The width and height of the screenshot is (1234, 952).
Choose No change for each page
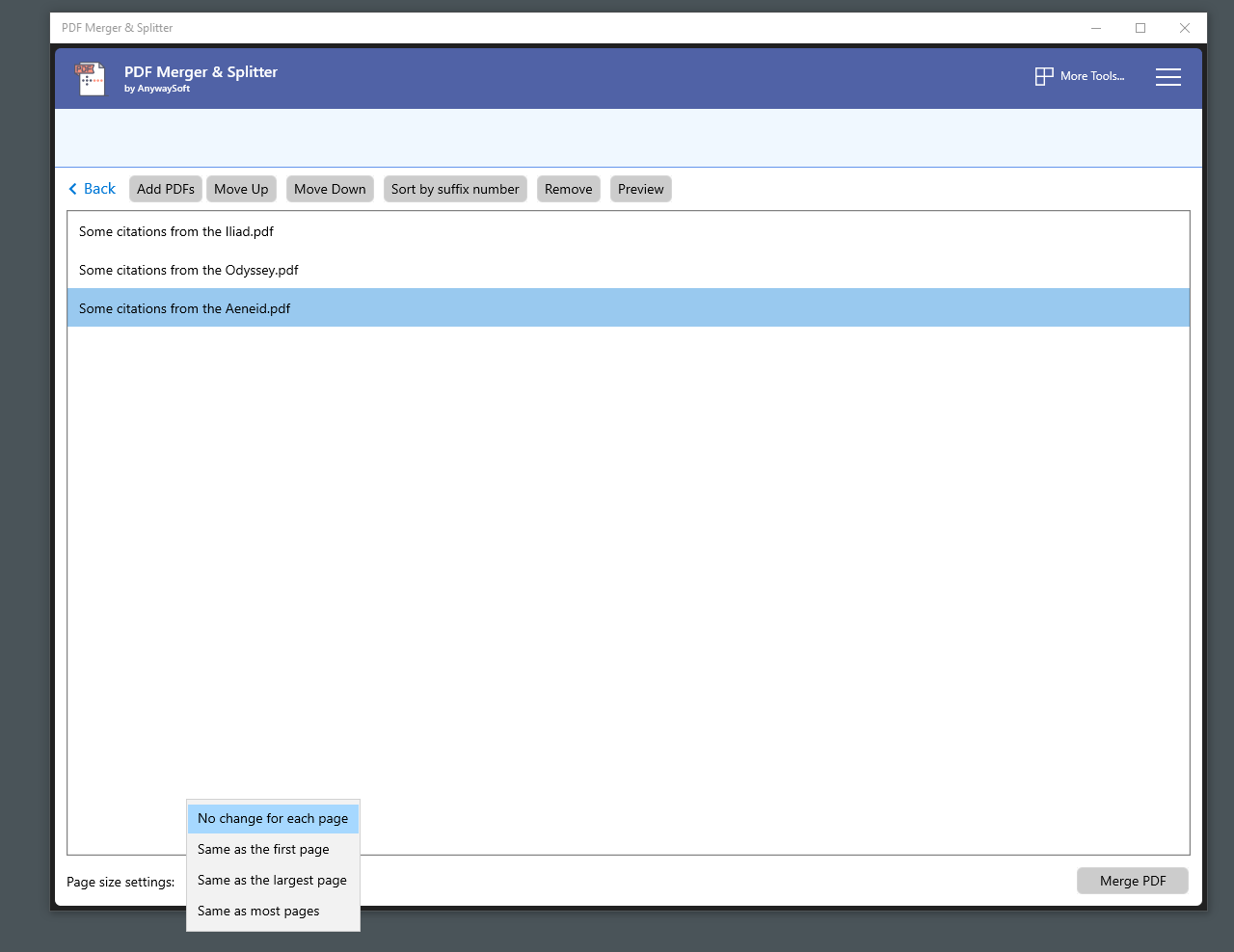coord(273,819)
